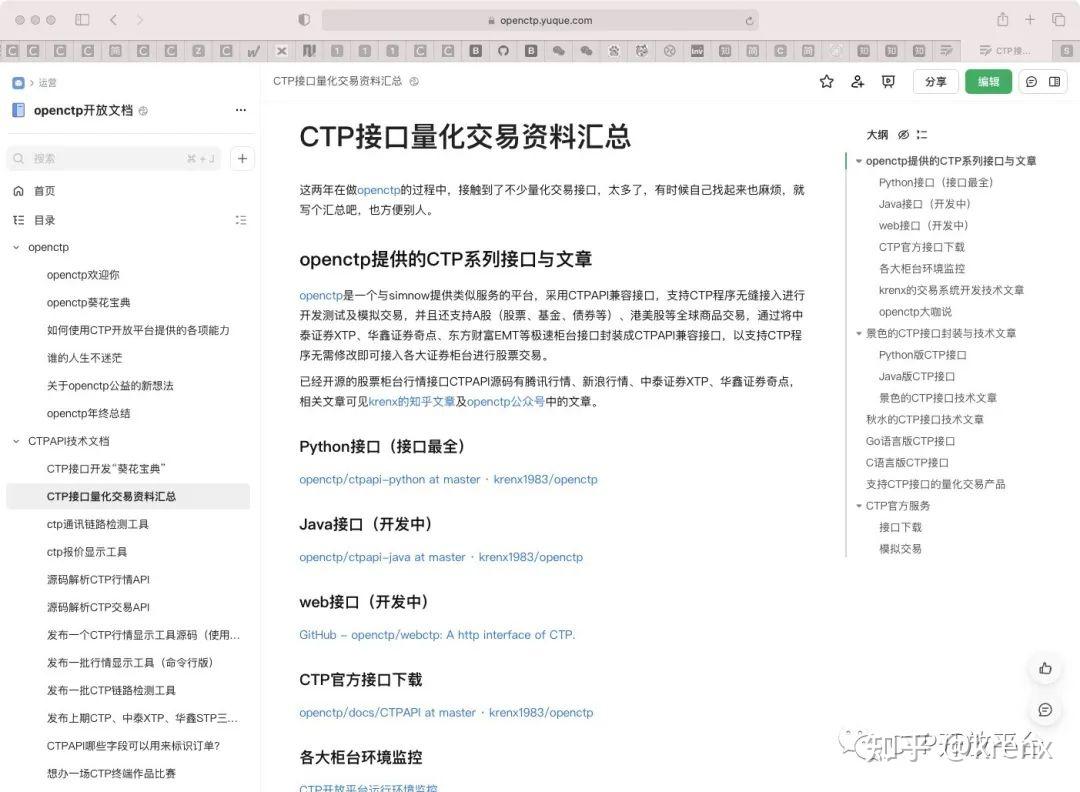Click the 分享 share button
The image size is (1080, 792).
(935, 81)
